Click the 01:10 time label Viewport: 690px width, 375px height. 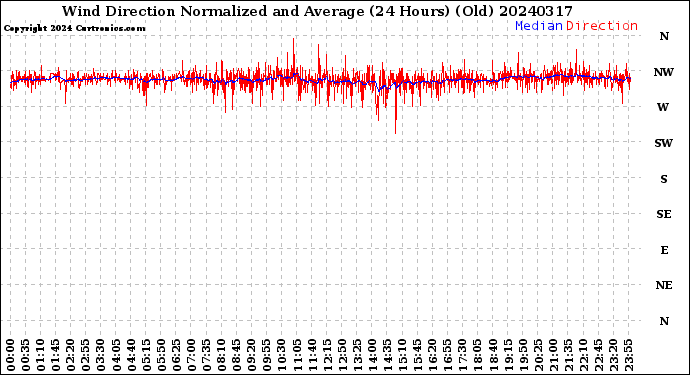coord(40,355)
